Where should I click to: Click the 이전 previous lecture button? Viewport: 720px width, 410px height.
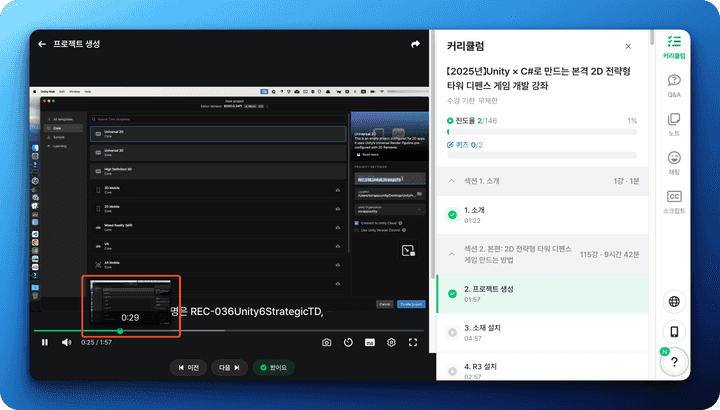tap(188, 367)
